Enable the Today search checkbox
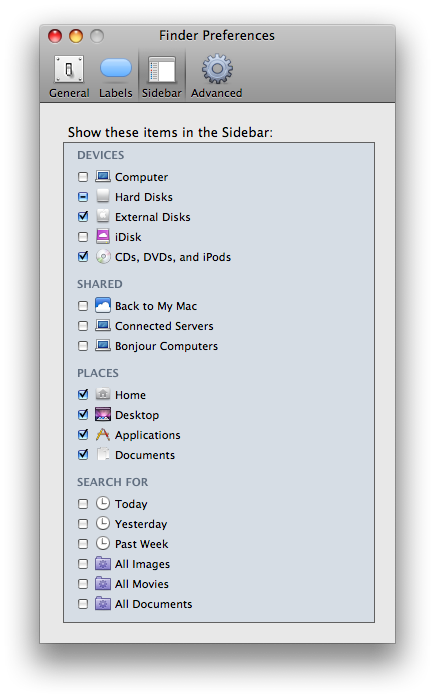 [83, 504]
